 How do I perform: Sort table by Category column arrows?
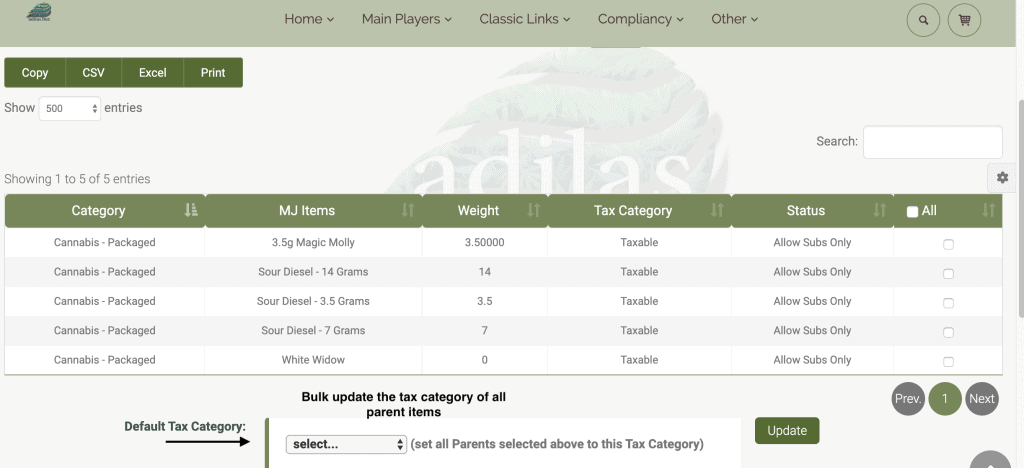pyautogui.click(x=191, y=210)
